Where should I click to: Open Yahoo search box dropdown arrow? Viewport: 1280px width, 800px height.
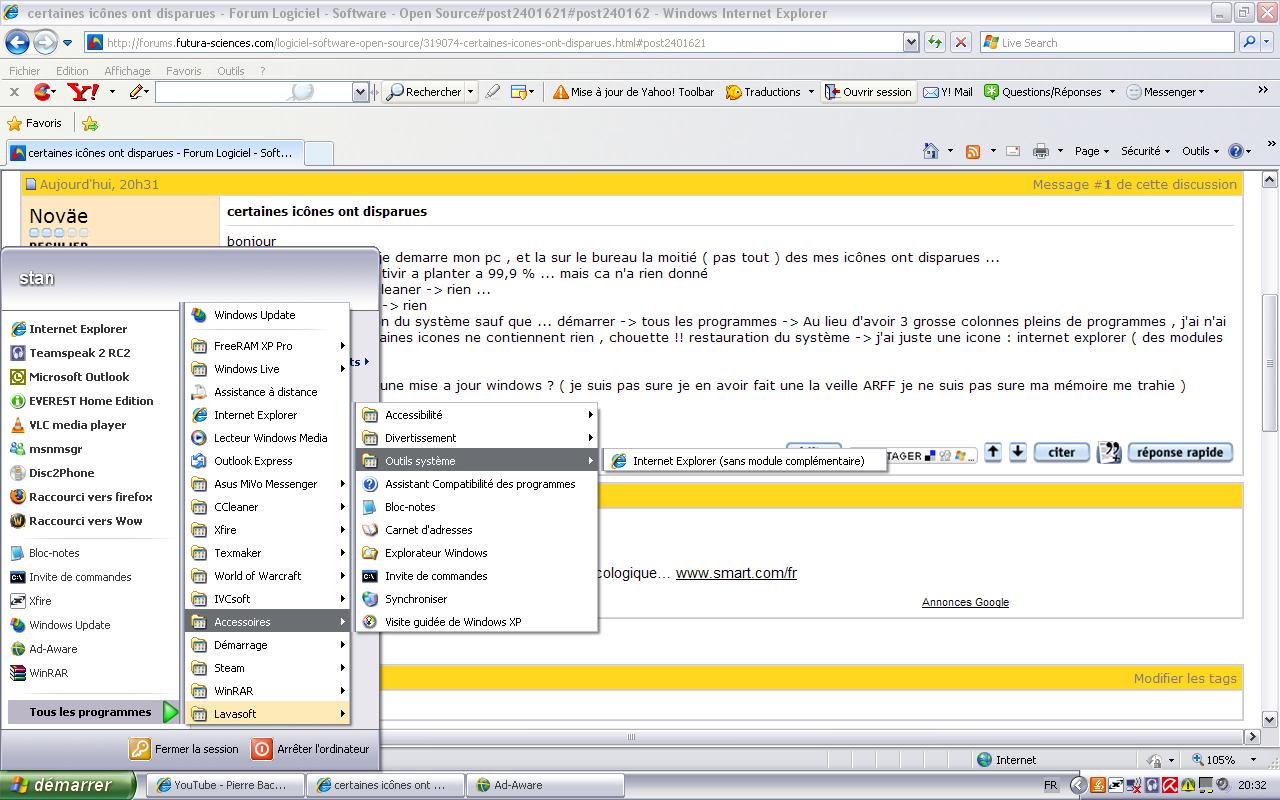pos(361,92)
